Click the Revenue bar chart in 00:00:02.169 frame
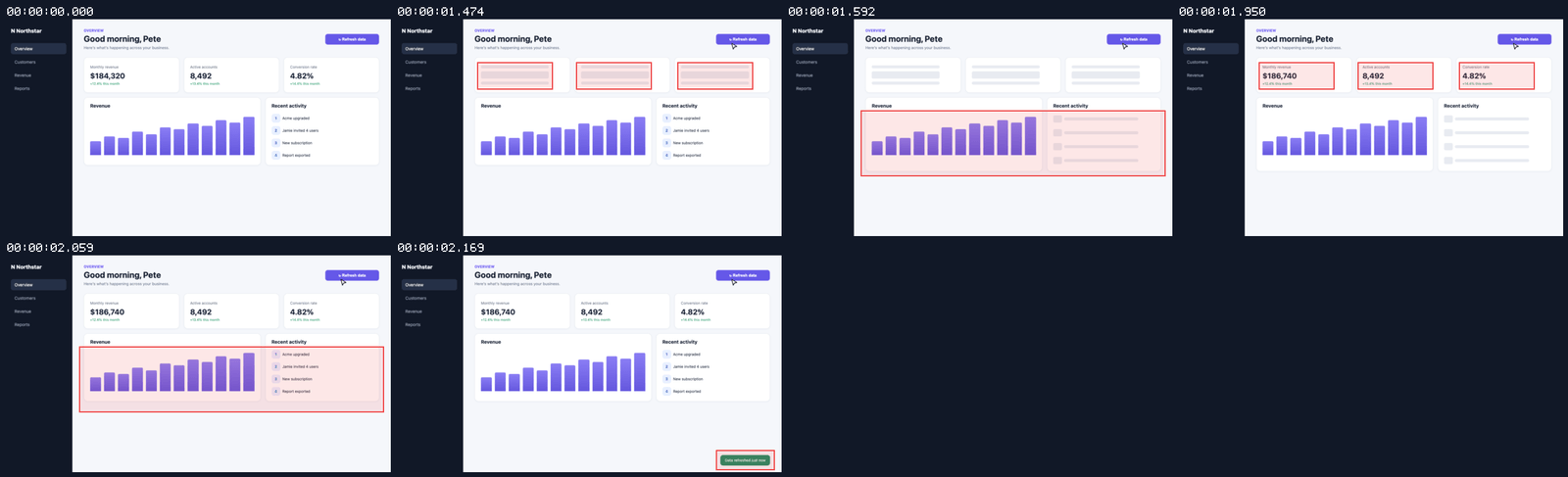The width and height of the screenshot is (1568, 477). click(x=563, y=372)
